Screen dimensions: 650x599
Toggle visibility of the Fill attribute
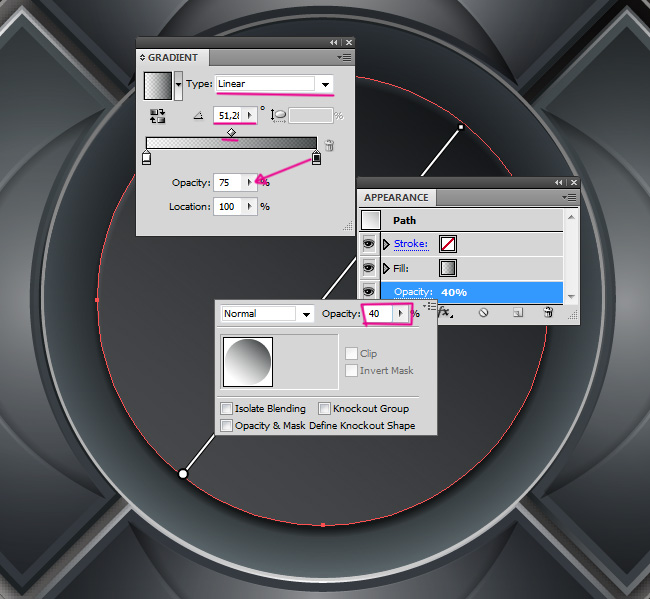[x=369, y=268]
